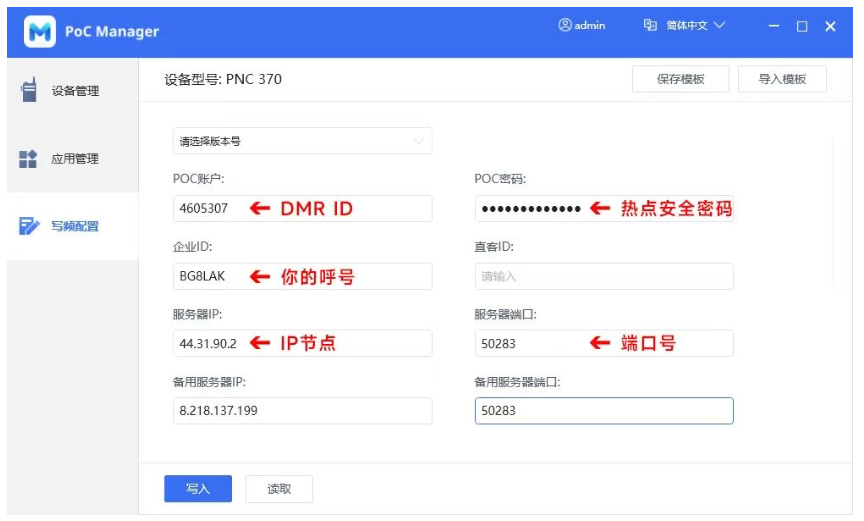The height and width of the screenshot is (521, 864).
Task: Click the walkie-talkie device management icon
Action: (28, 90)
